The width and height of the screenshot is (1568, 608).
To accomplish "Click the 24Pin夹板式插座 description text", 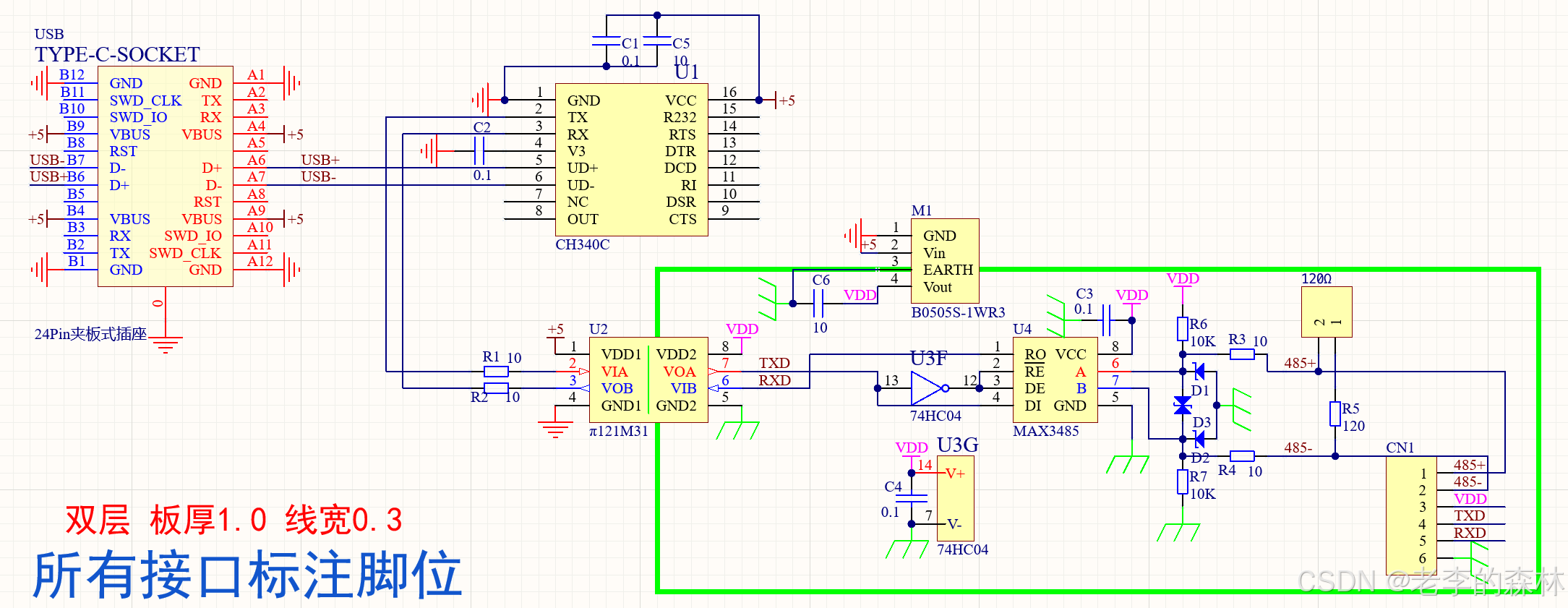I will point(90,334).
